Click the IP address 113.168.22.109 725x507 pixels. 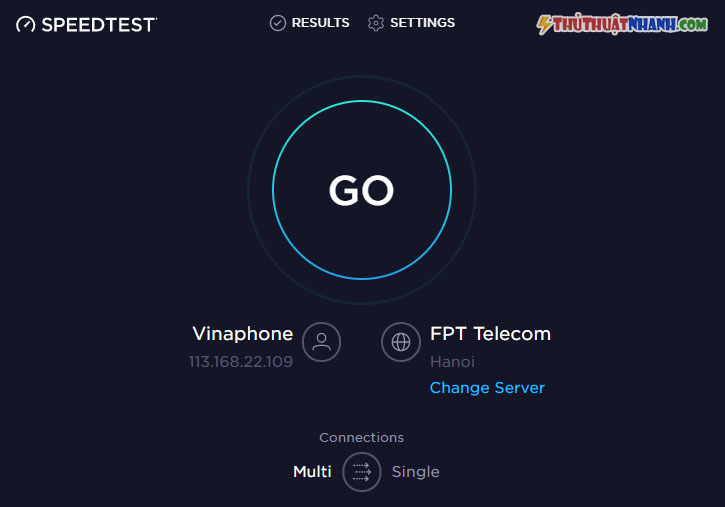click(241, 361)
